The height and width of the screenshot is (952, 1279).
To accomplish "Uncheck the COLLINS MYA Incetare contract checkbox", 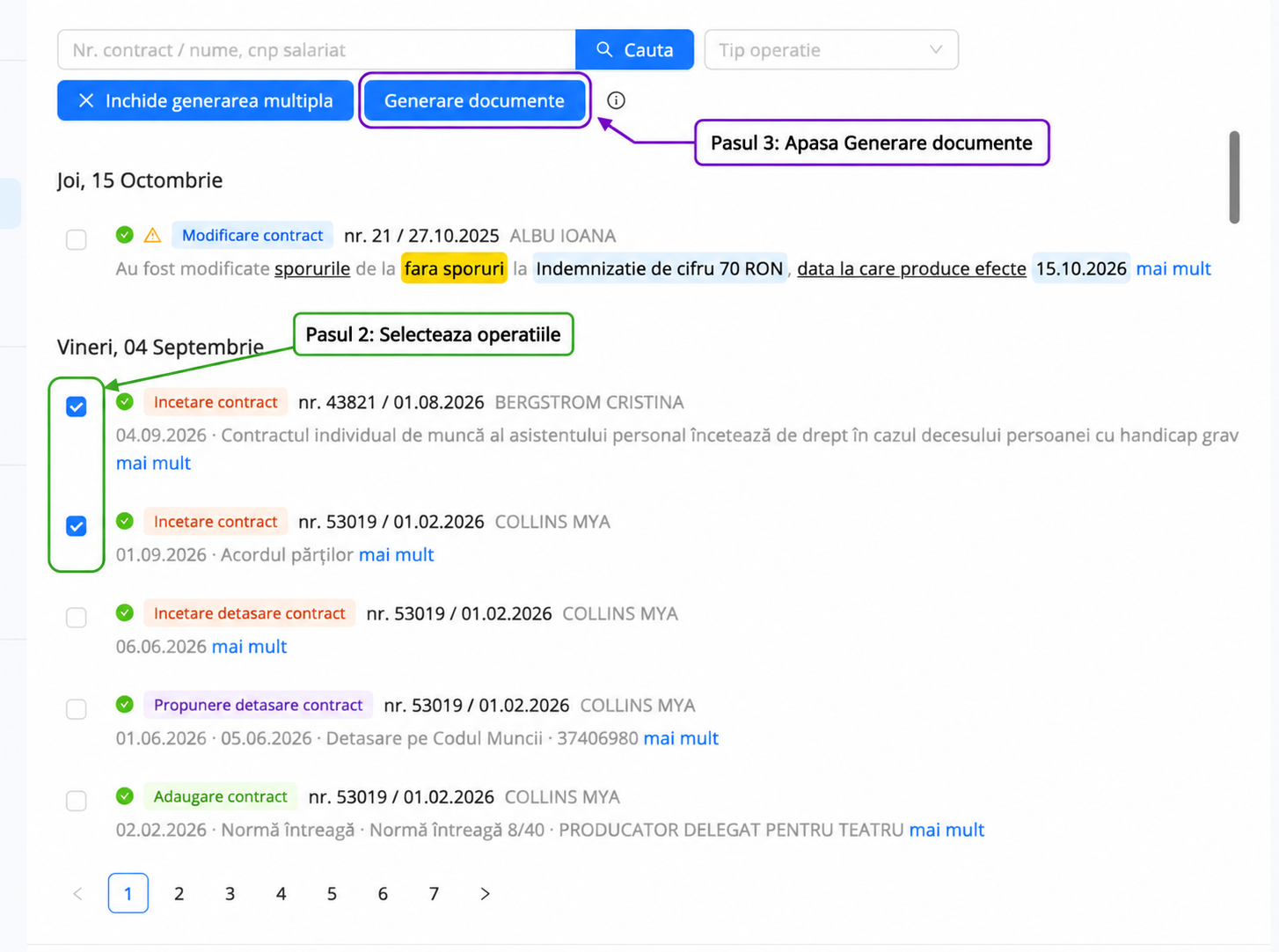I will coord(77,526).
